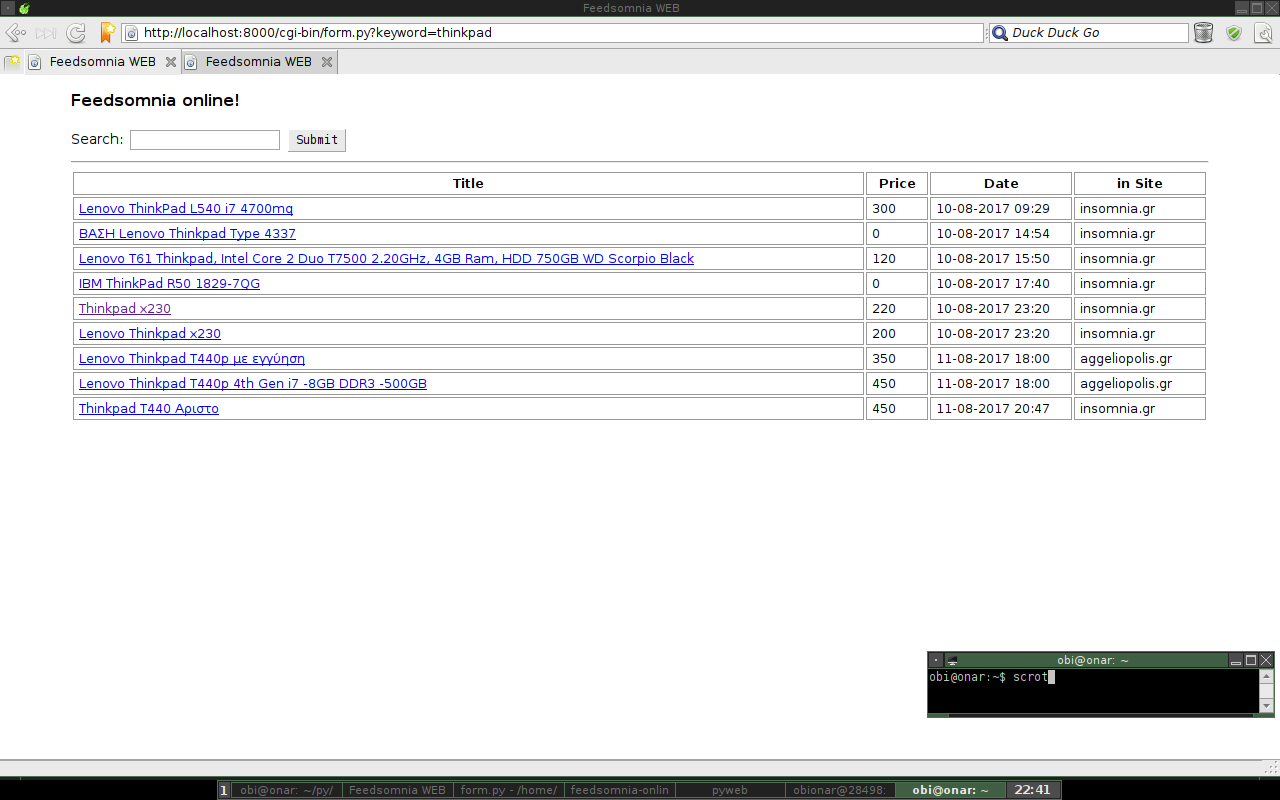Click the in Site column header
The width and height of the screenshot is (1280, 800).
point(1140,184)
